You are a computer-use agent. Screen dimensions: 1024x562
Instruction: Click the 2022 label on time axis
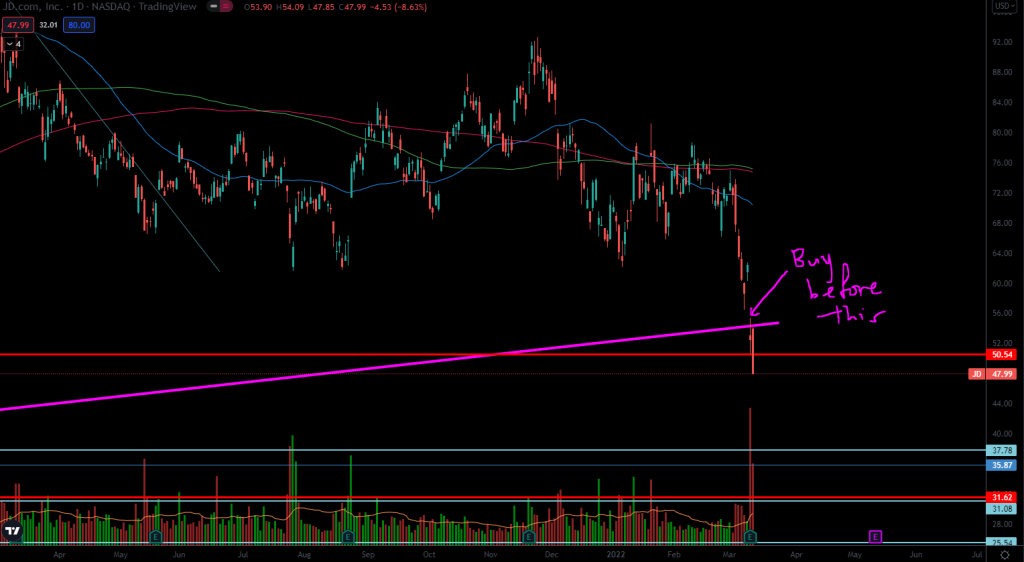point(616,554)
